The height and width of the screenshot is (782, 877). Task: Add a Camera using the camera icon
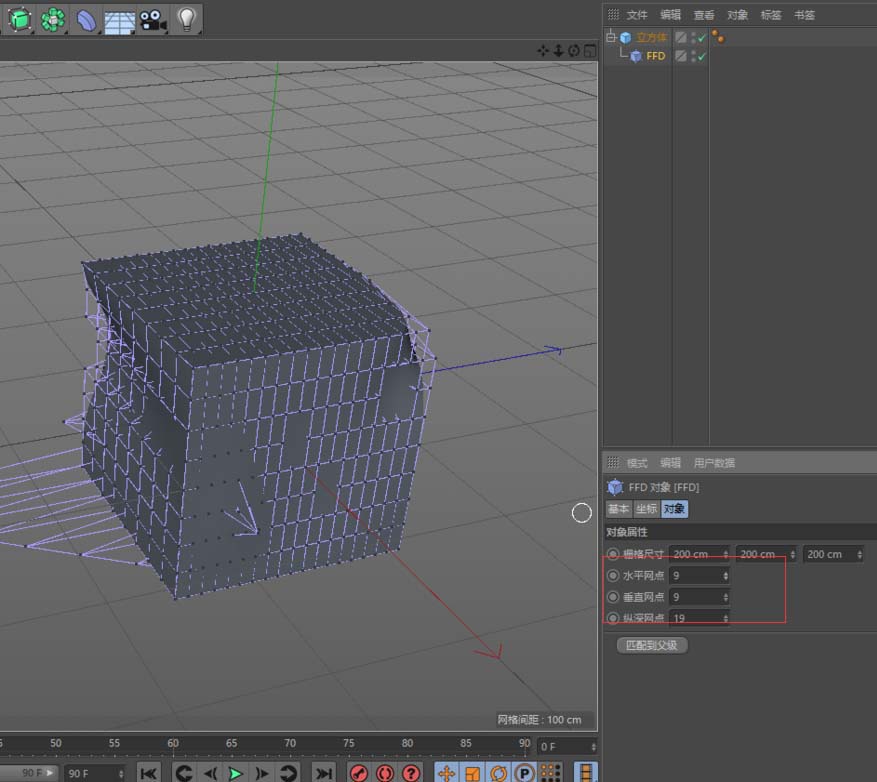click(151, 20)
